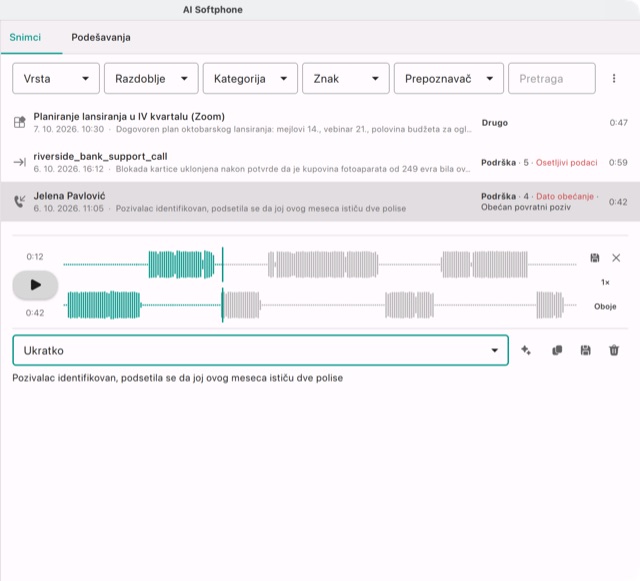Switch to the Snimci tab
Image resolution: width=640 pixels, height=581 pixels.
tap(25, 37)
